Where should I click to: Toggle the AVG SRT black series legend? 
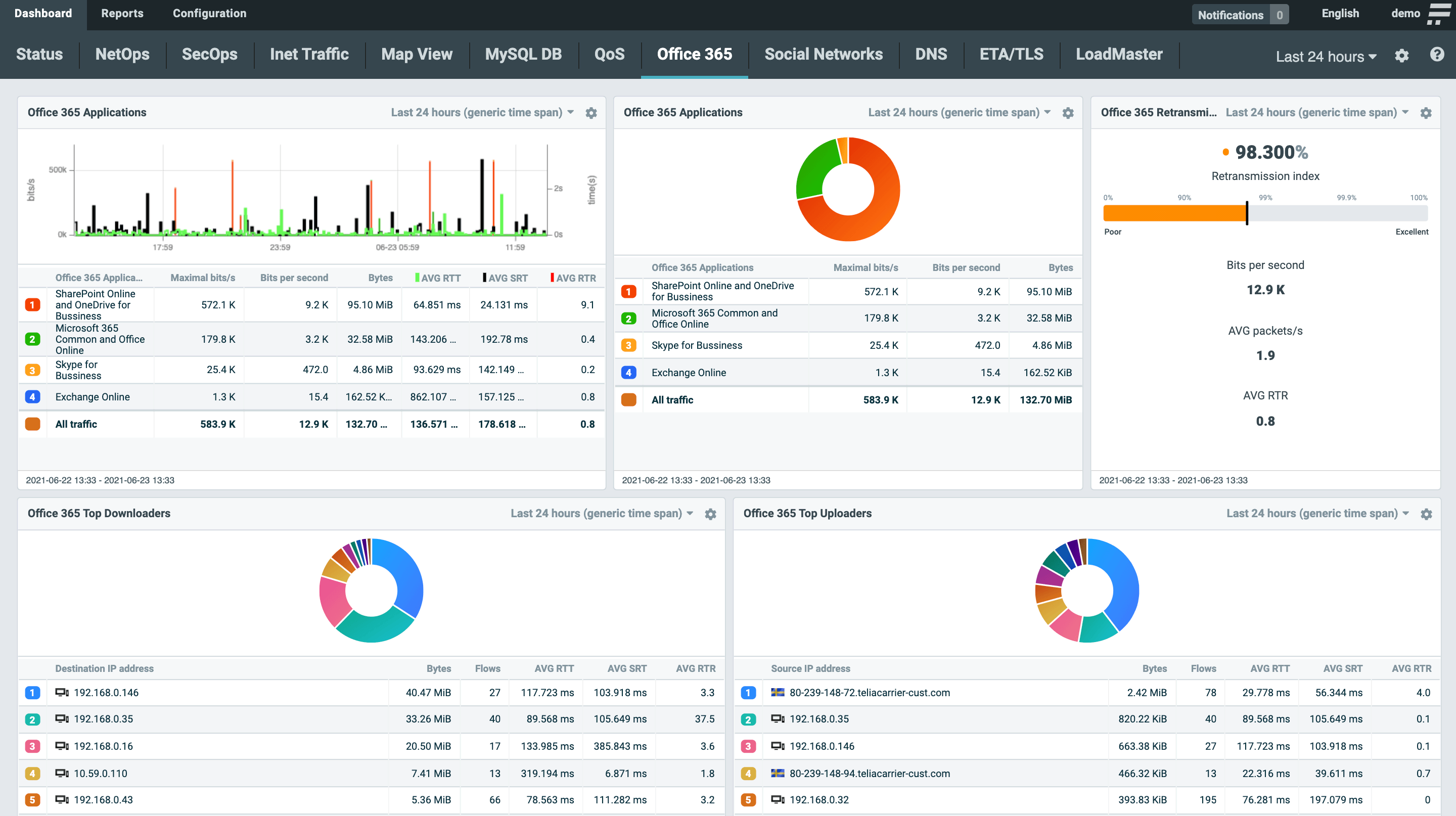[x=504, y=278]
